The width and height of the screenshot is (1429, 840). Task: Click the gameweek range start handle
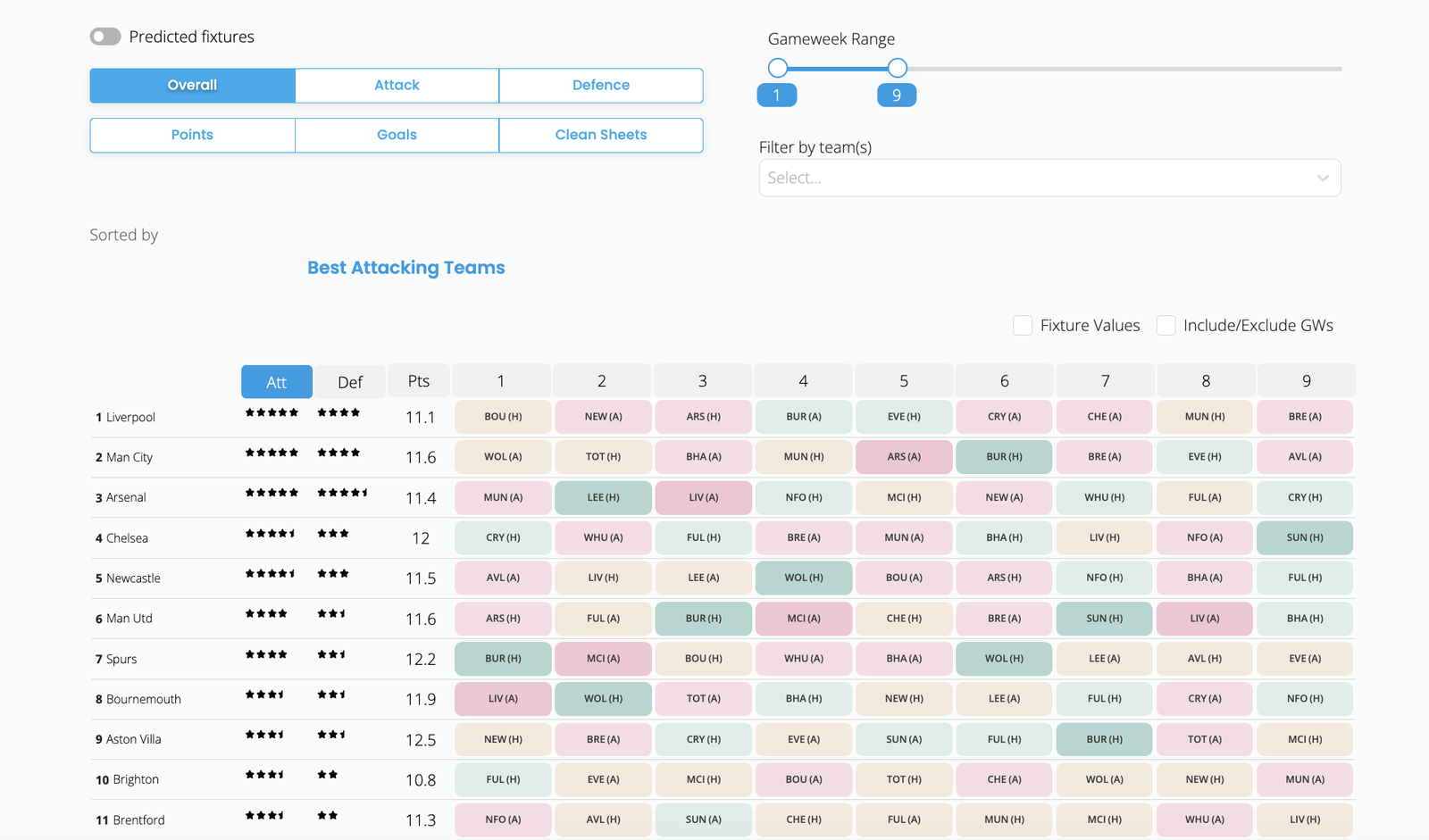click(778, 68)
